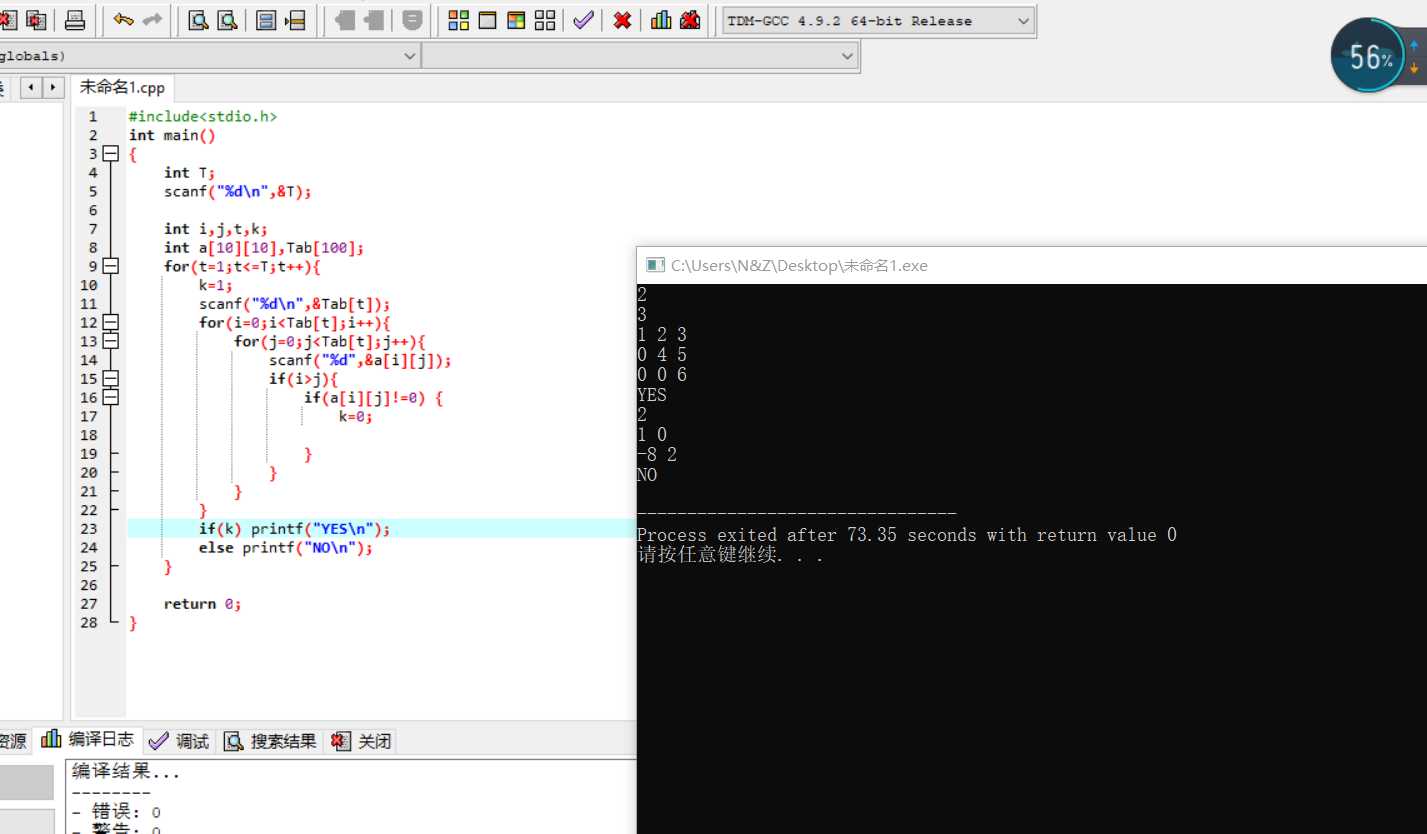Click 请按任意键继续 prompt in console
Screen dimensions: 1427x834
[730, 555]
